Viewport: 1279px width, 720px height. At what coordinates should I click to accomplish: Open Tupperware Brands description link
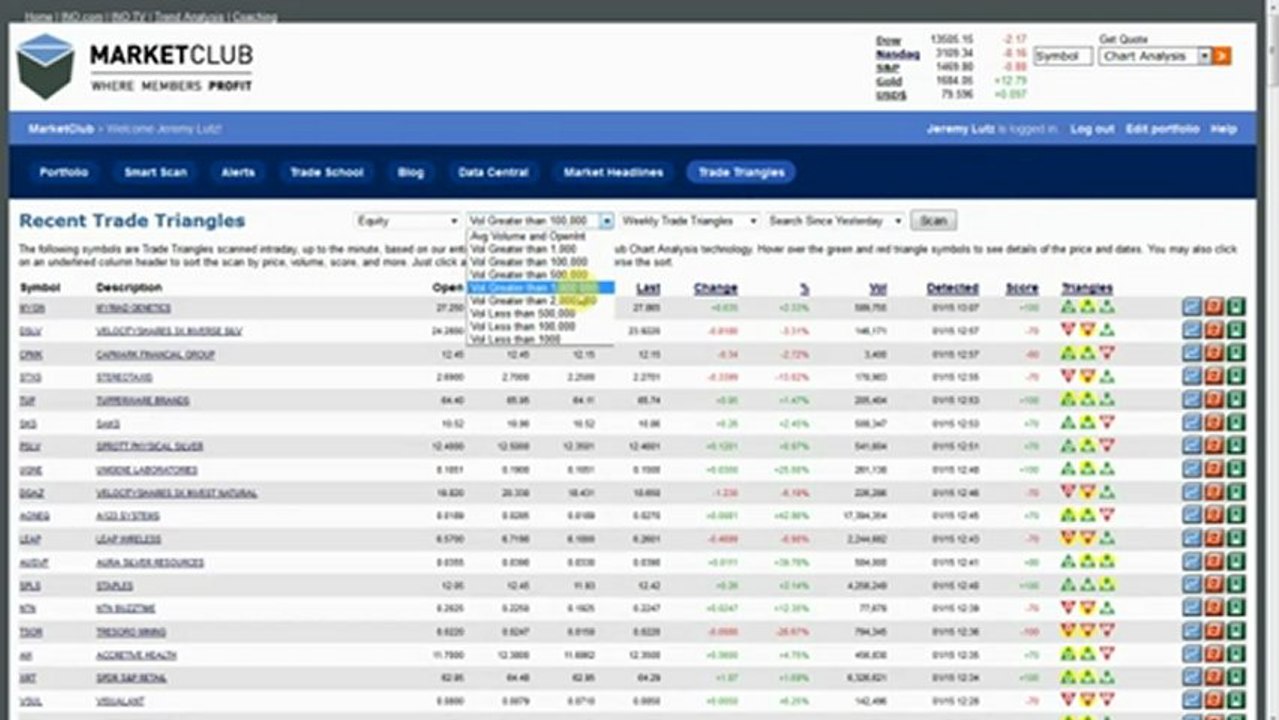tap(142, 401)
